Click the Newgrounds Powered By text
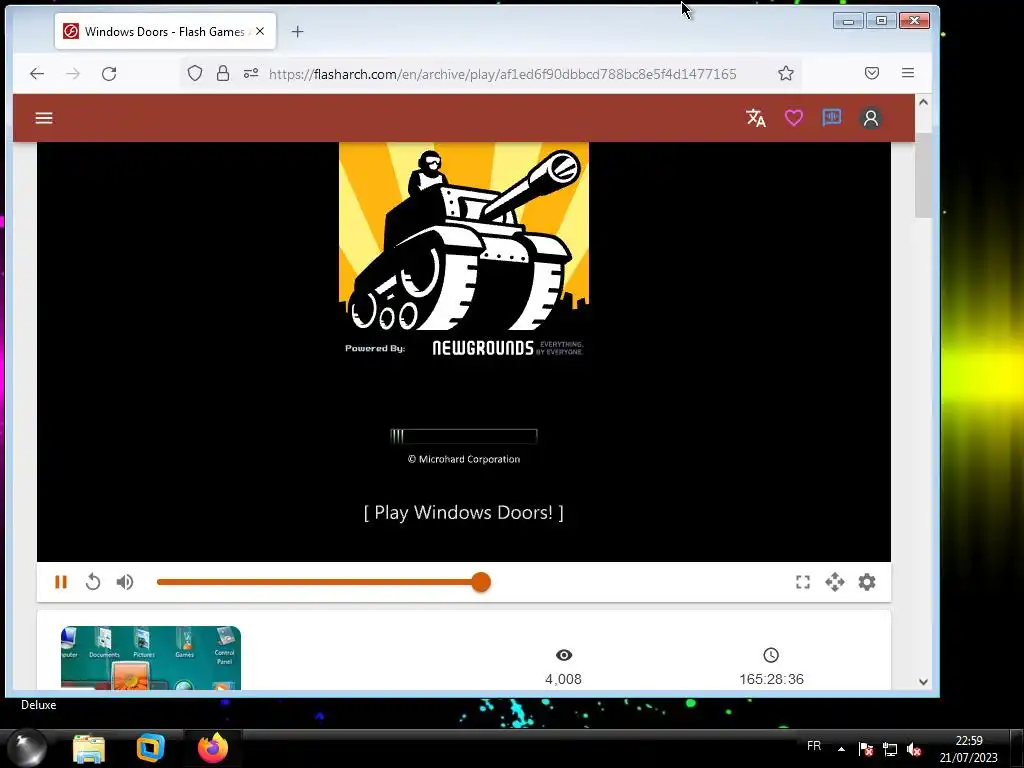This screenshot has height=768, width=1024. click(x=464, y=348)
